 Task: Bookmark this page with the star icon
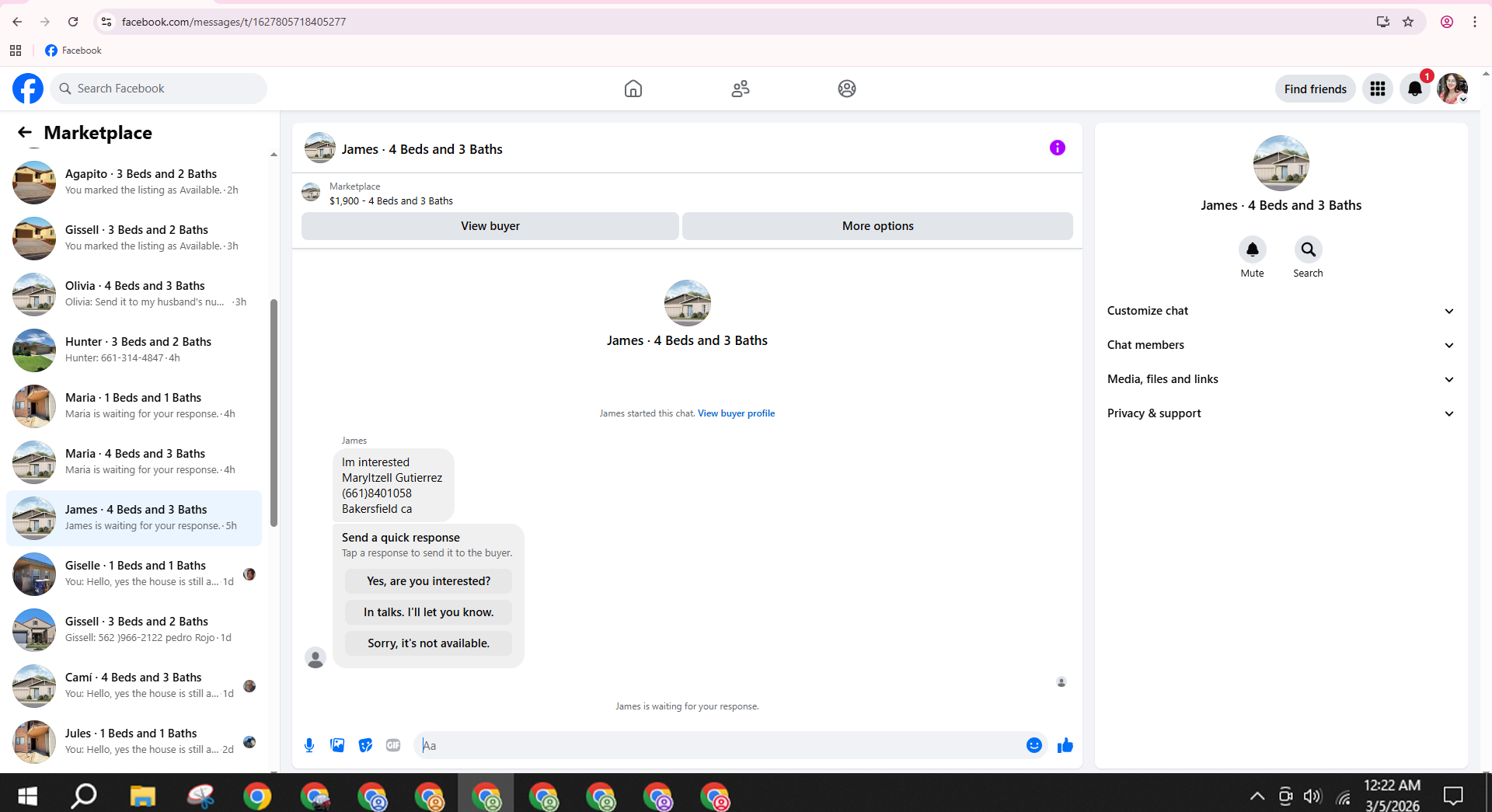tap(1408, 22)
